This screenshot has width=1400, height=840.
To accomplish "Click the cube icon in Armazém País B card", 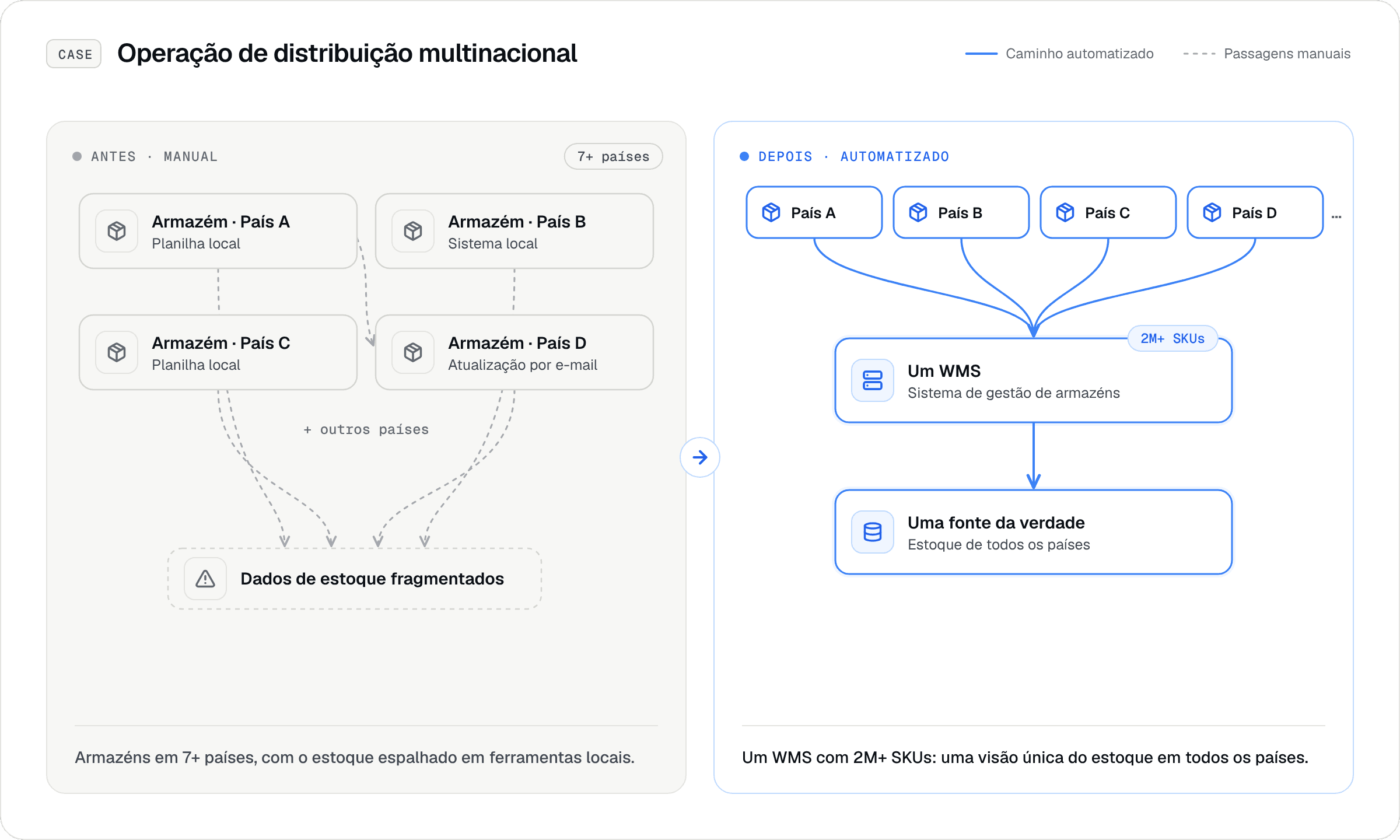I will coord(413,231).
